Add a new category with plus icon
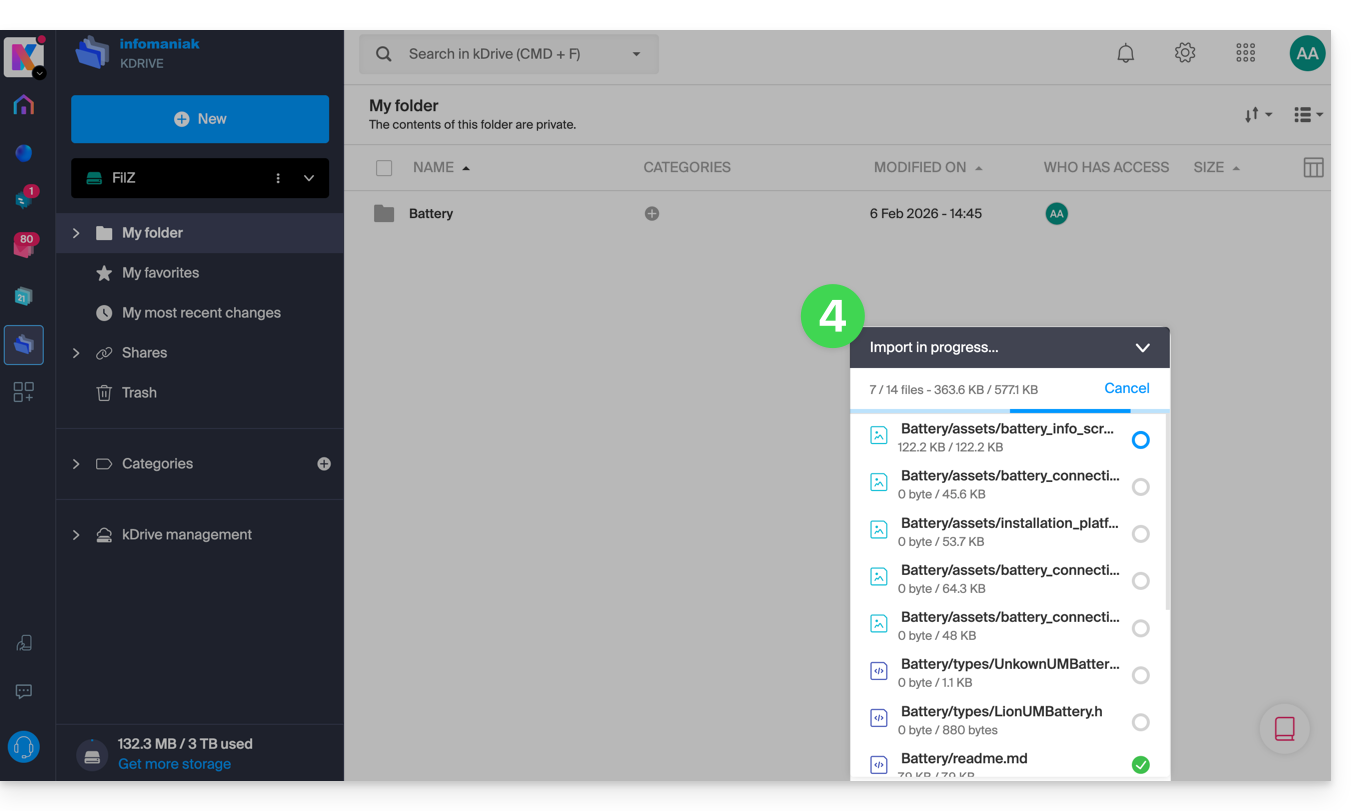 pos(324,464)
